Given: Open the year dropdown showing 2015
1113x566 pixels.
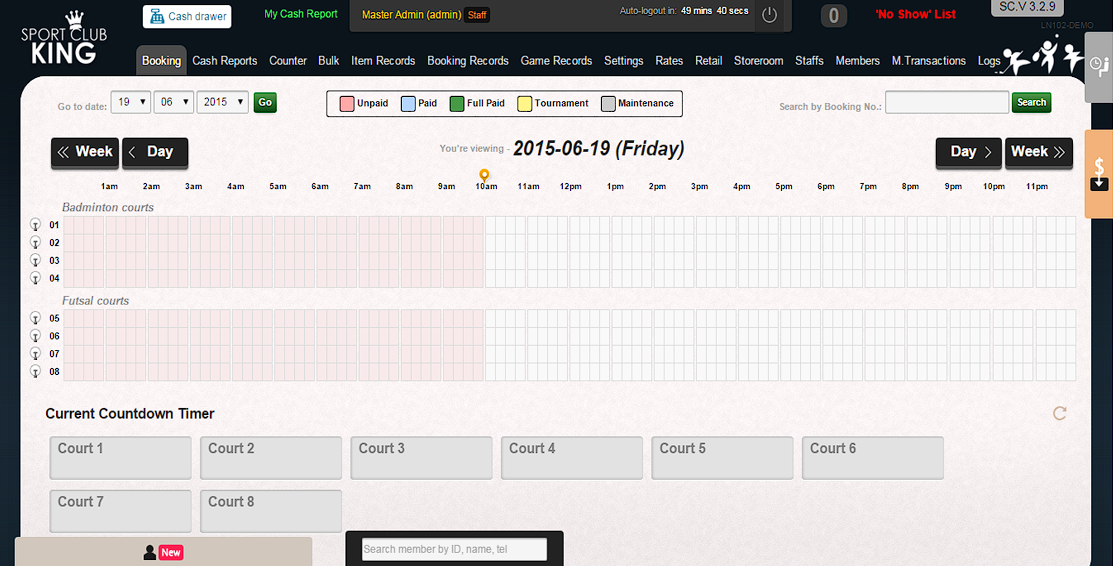Looking at the screenshot, I should click(x=222, y=102).
